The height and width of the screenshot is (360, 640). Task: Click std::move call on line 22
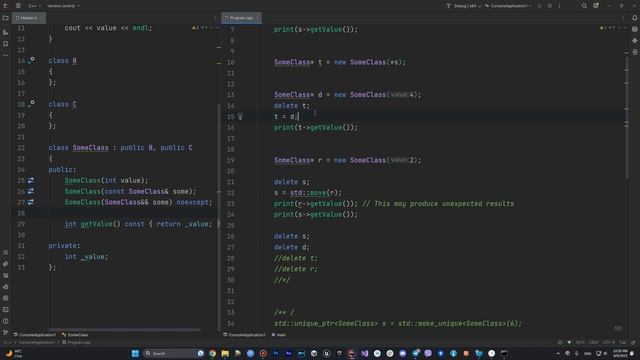316,193
